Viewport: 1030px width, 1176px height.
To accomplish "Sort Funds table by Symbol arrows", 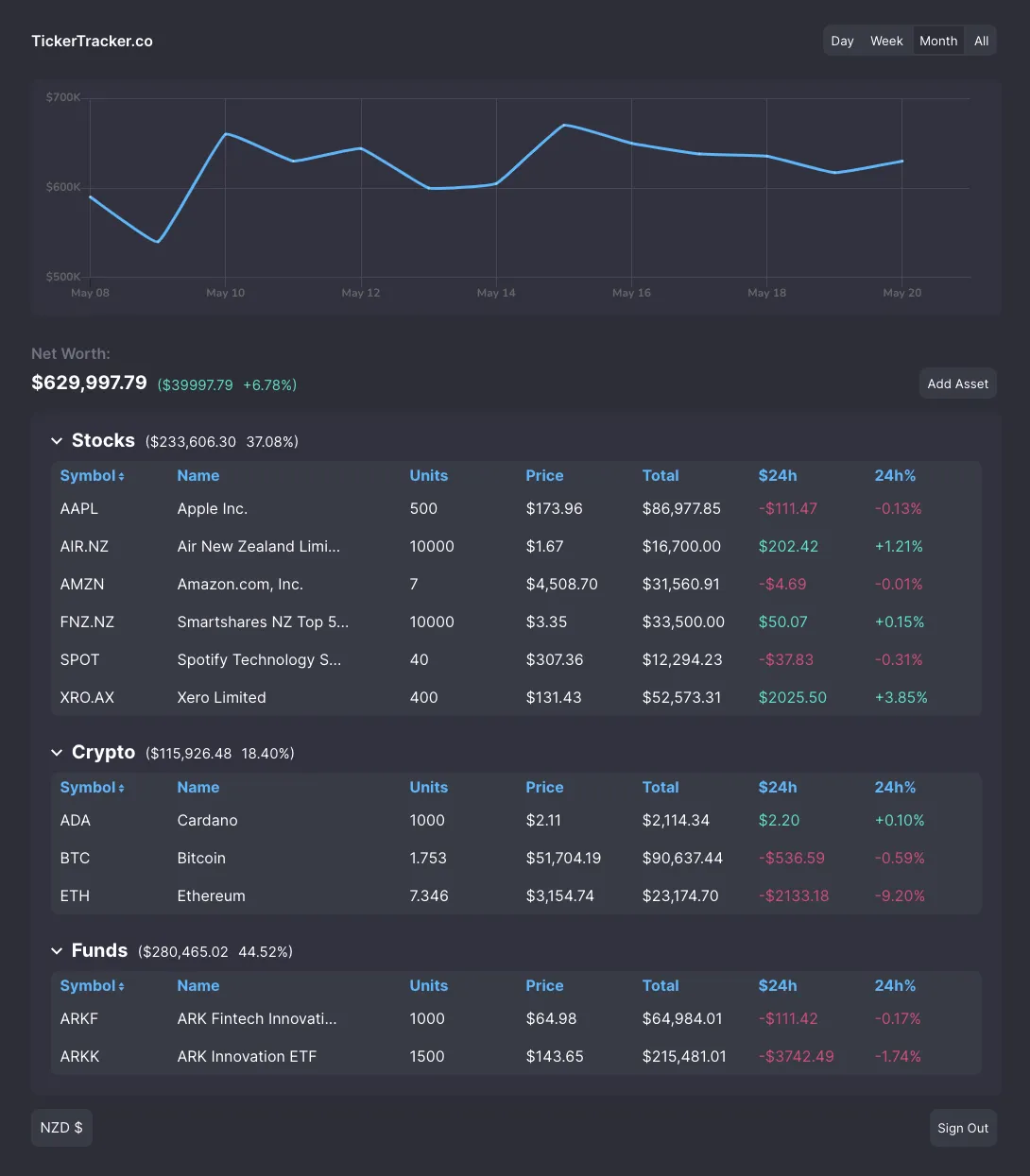I will tap(121, 986).
